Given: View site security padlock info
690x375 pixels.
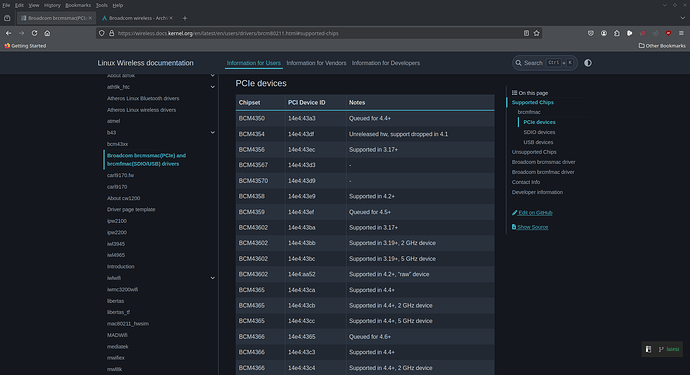Looking at the screenshot, I should coord(111,33).
